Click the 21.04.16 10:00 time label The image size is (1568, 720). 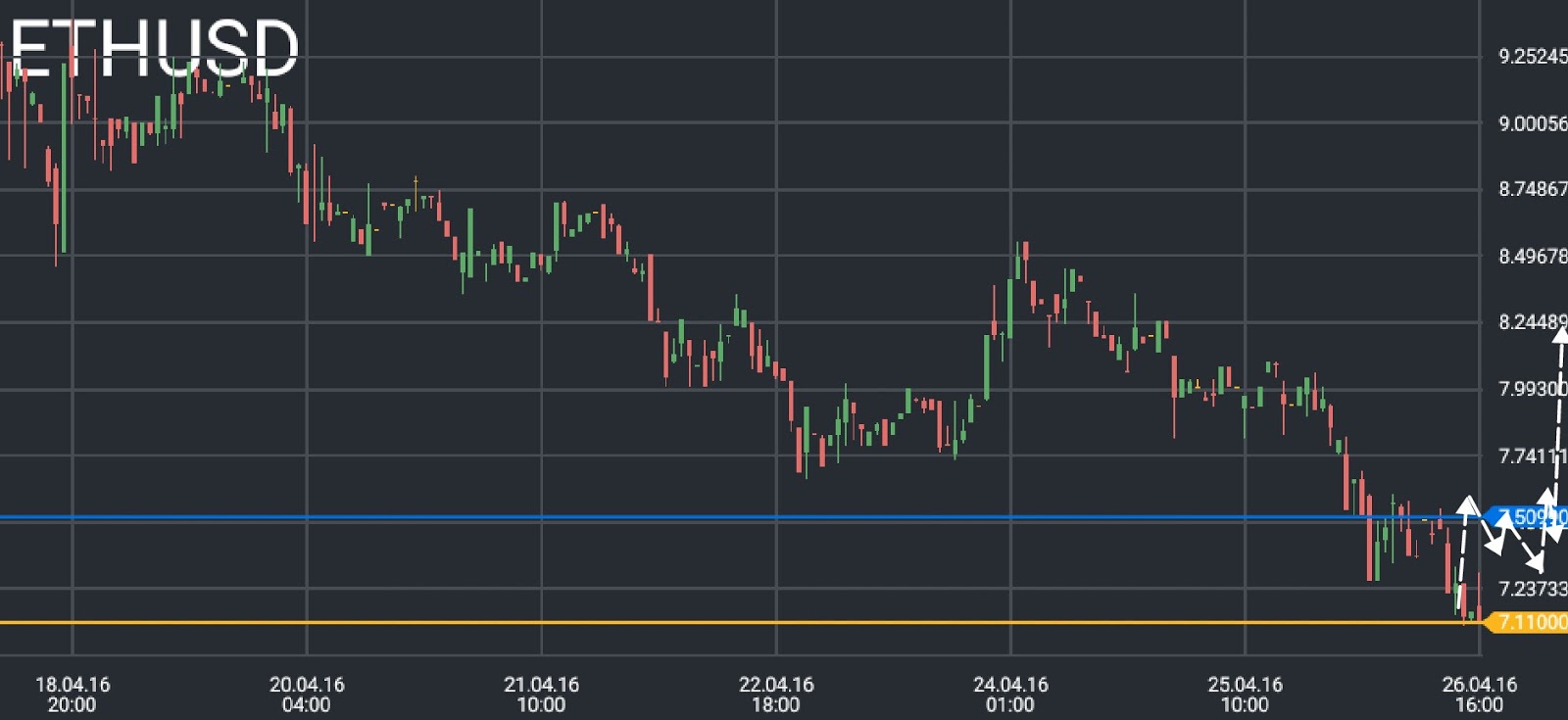click(541, 695)
